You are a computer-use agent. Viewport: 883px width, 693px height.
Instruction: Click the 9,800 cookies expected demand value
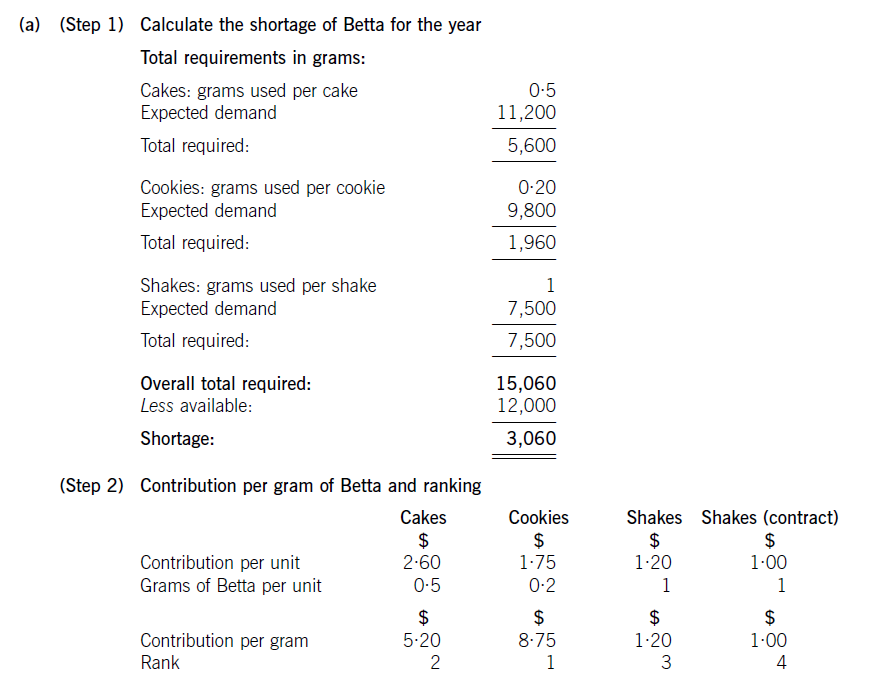point(532,210)
